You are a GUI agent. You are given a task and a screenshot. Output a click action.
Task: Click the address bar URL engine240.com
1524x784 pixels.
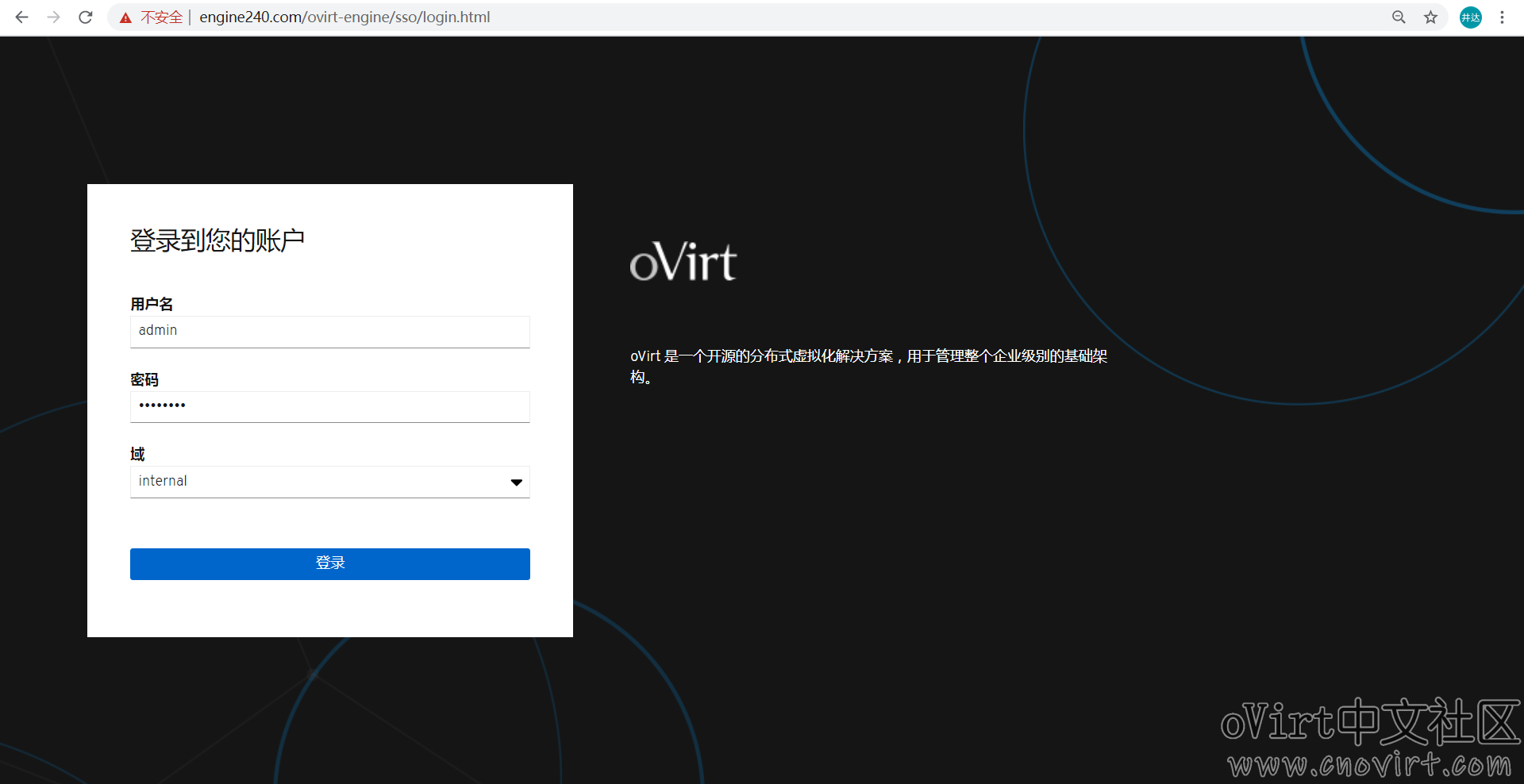tap(344, 17)
